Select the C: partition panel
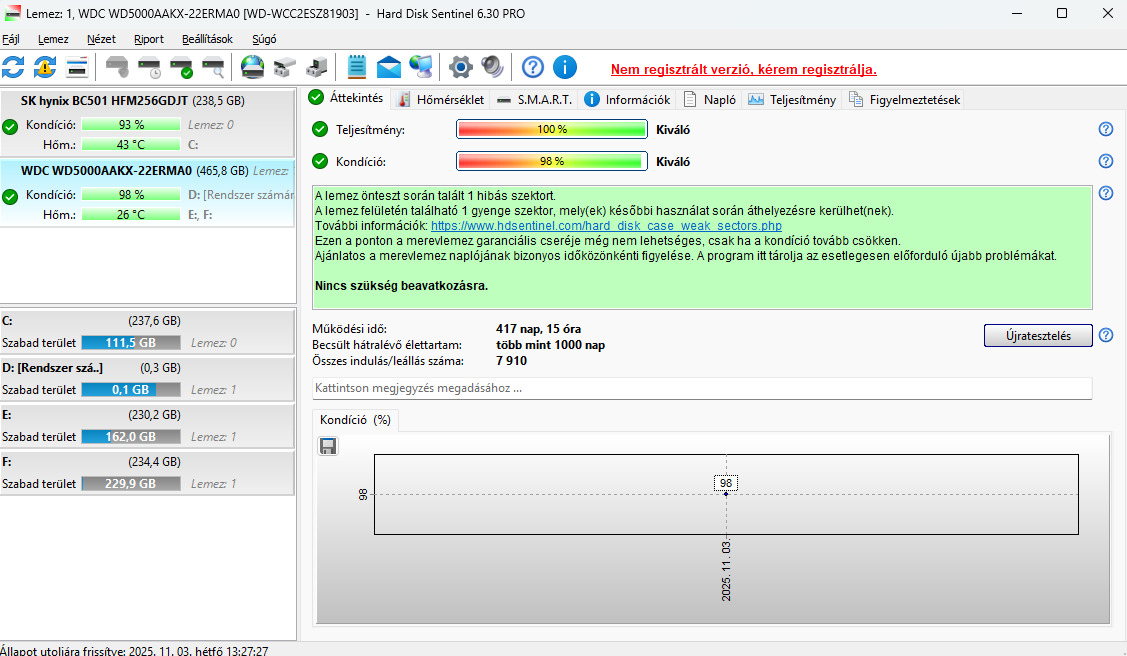The image size is (1127, 656). [147, 332]
